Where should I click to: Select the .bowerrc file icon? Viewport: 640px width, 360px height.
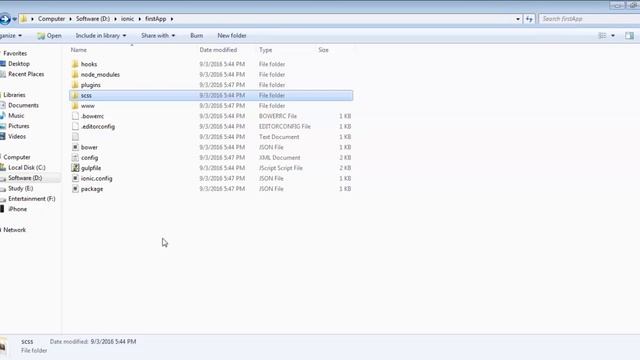(75, 116)
